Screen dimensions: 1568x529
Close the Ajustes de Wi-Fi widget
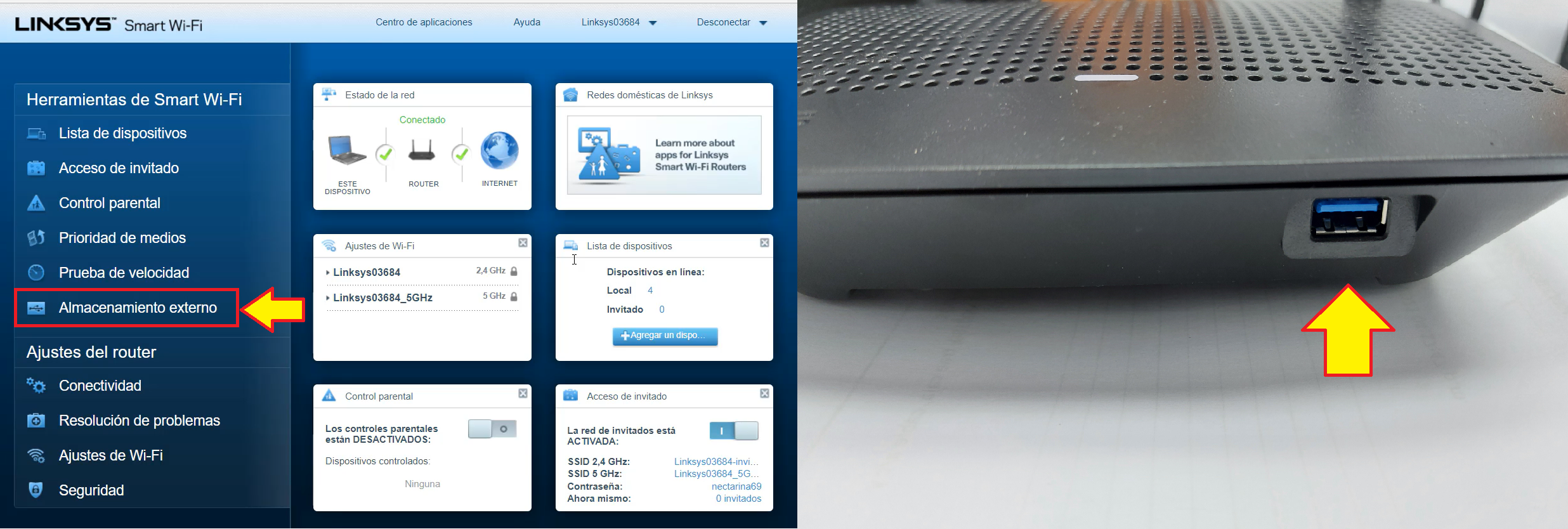(x=523, y=243)
